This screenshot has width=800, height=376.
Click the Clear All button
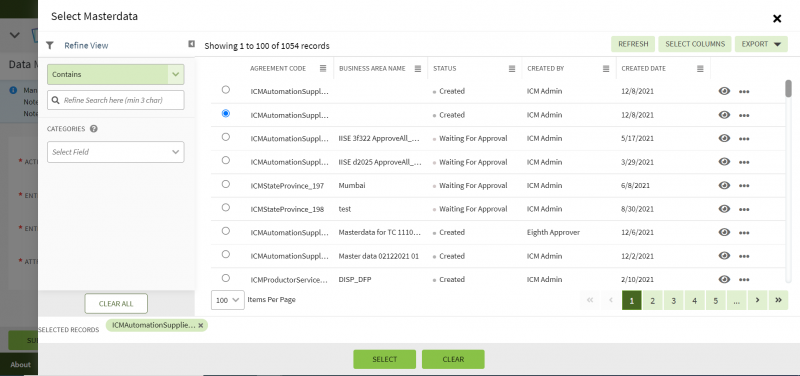tap(116, 304)
